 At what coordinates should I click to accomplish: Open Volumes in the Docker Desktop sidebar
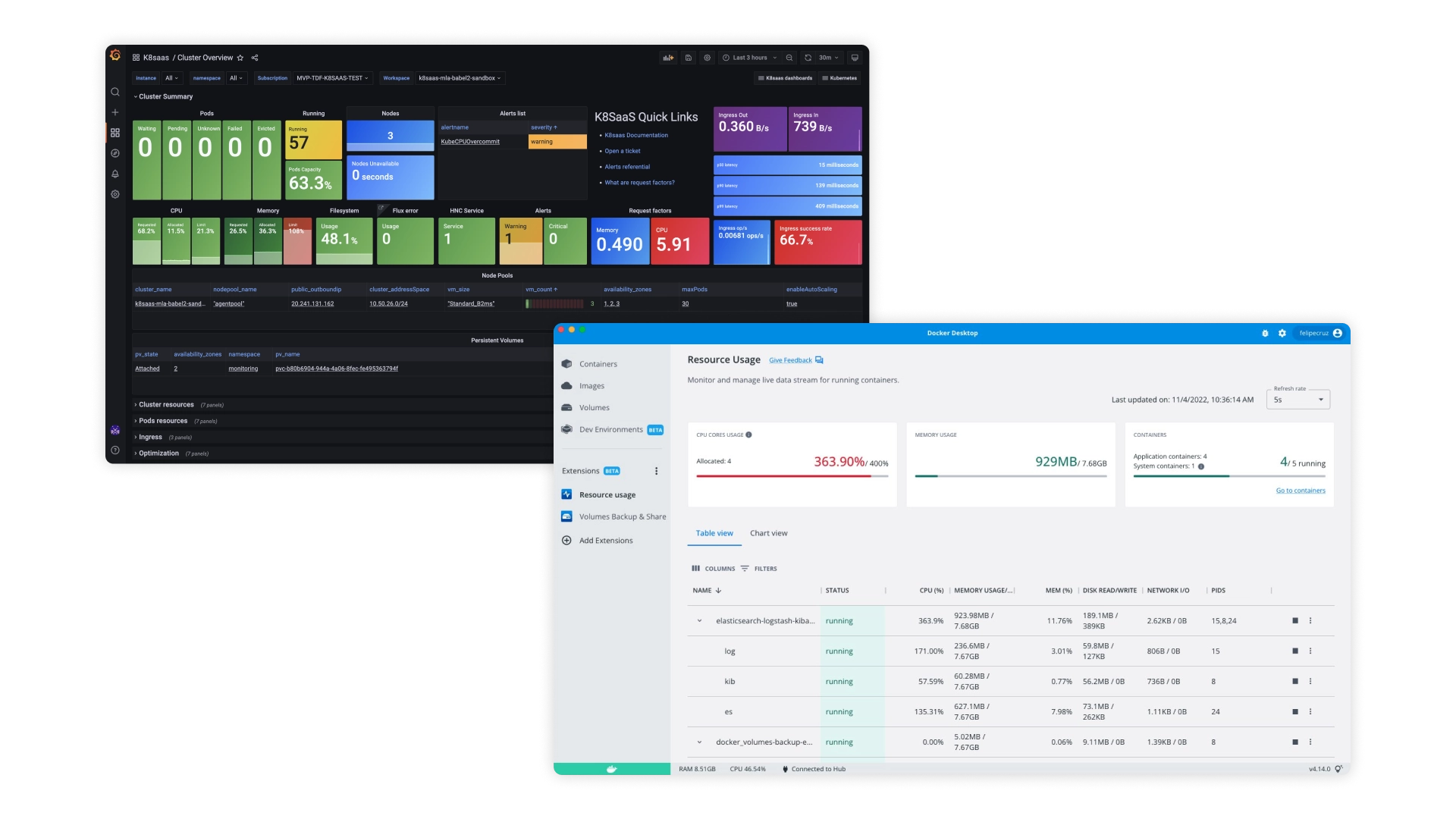[x=595, y=408]
